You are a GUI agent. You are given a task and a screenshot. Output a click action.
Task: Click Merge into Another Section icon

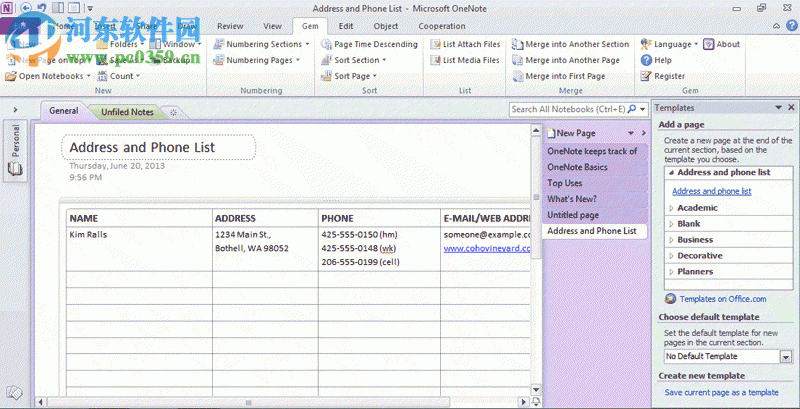coord(517,44)
